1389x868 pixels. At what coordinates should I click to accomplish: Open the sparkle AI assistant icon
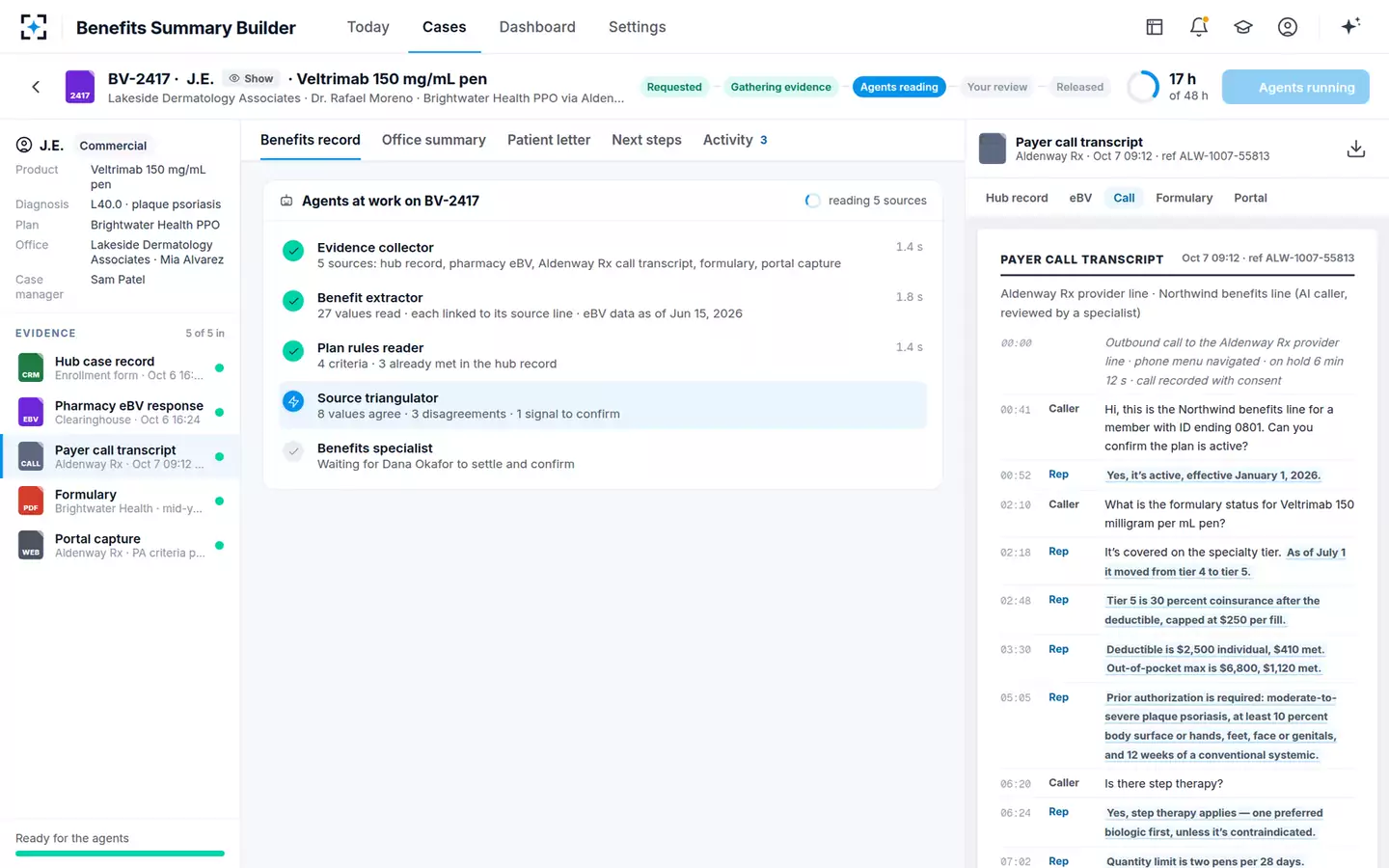1350,26
